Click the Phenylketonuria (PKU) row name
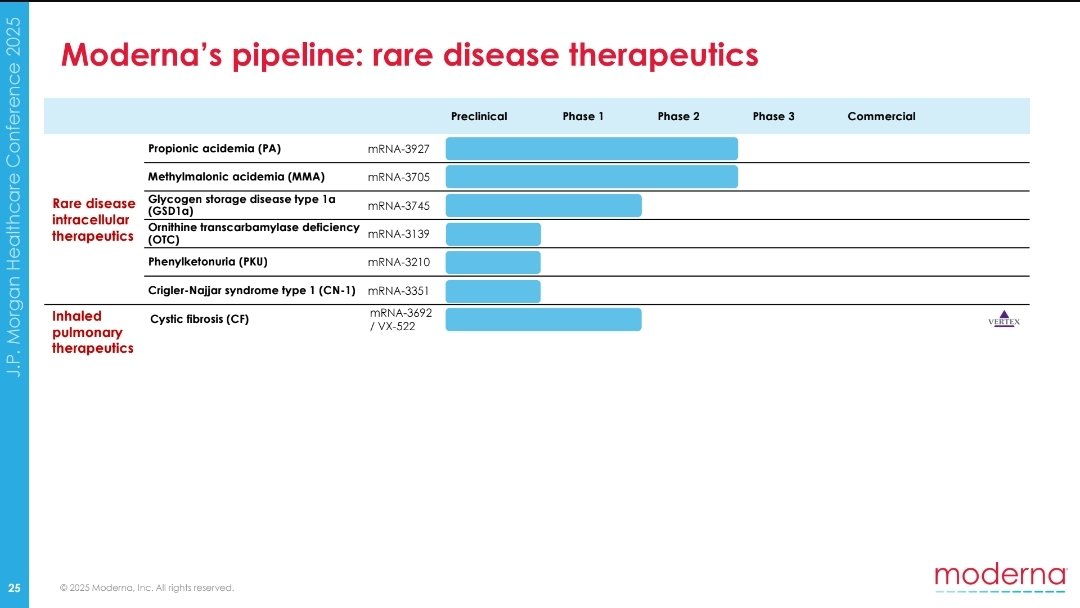Viewport: 1080px width, 608px height. click(x=207, y=262)
